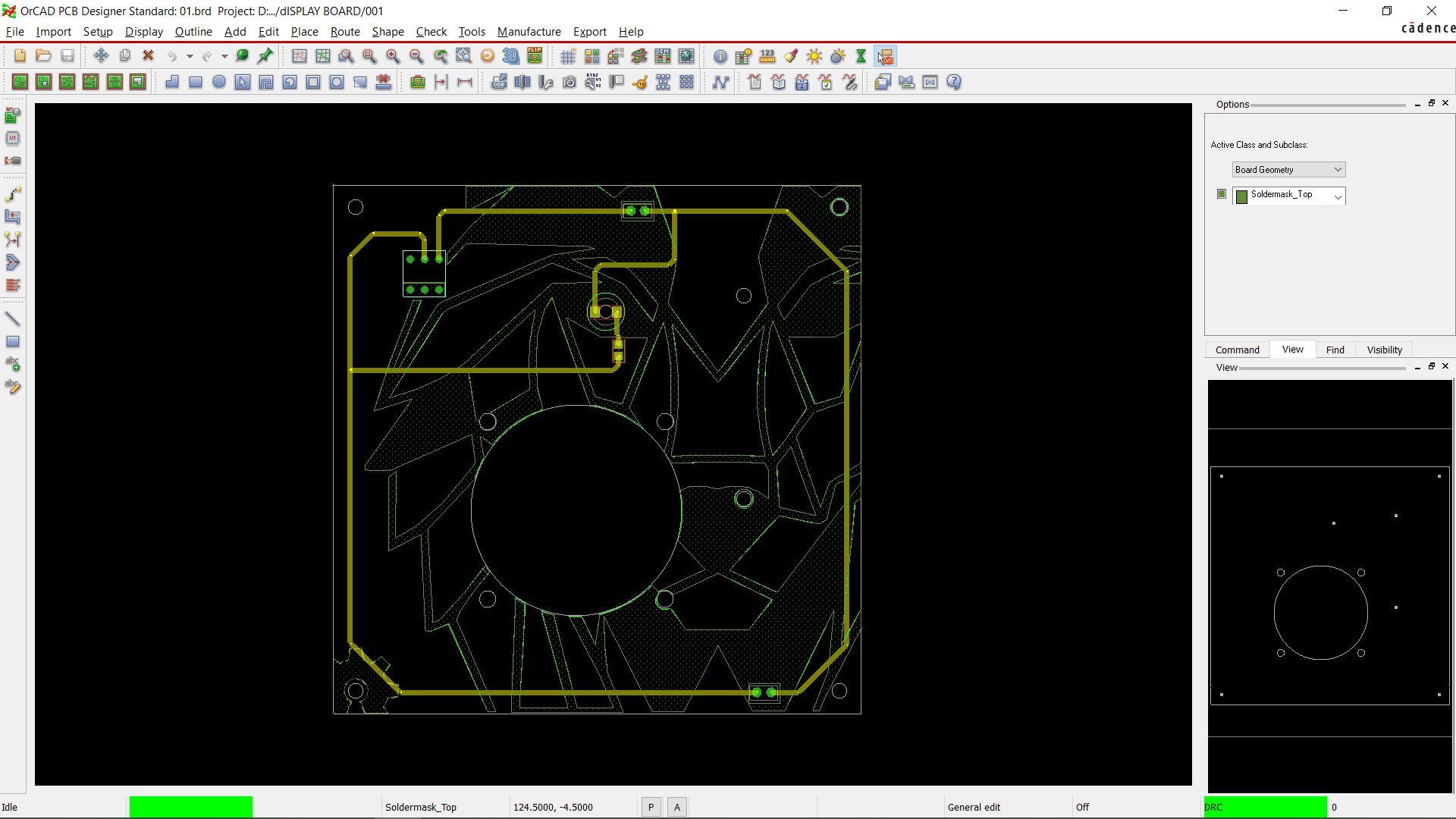Click the Place Manual icon atop left sidebar
This screenshot has width=1456, height=819.
(x=13, y=115)
